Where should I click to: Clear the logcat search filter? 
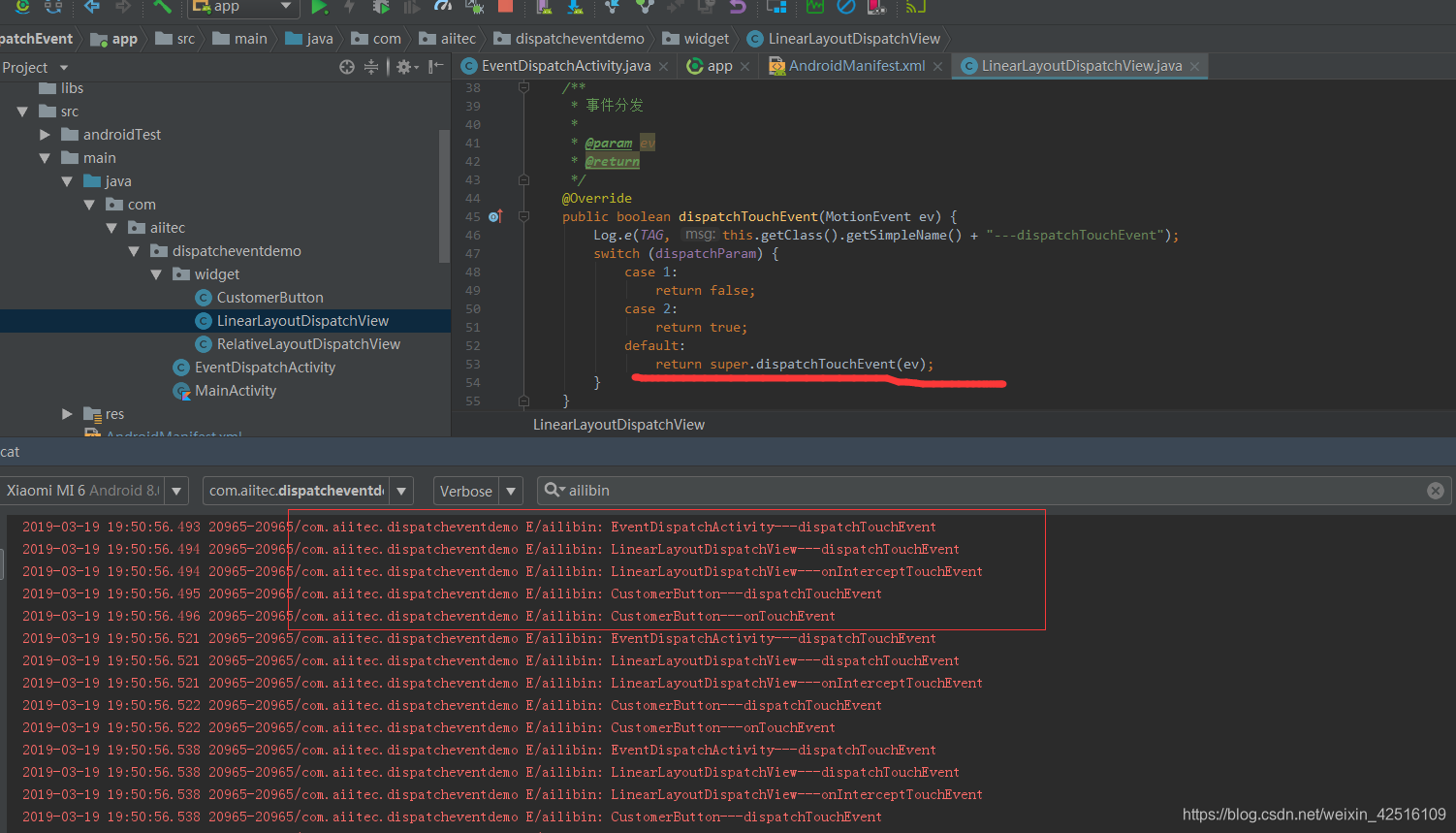(x=1436, y=491)
